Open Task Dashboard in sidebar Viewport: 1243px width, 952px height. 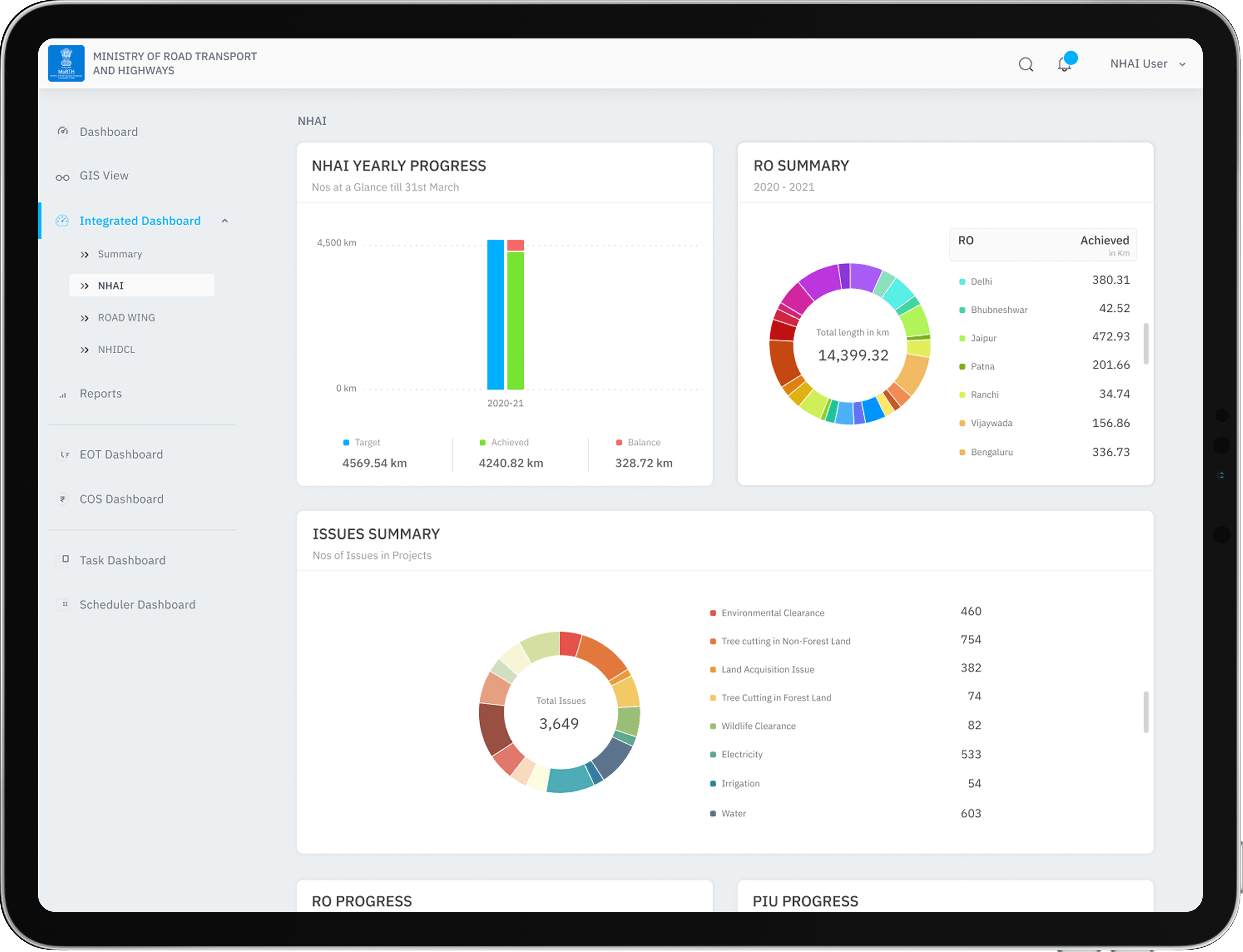click(123, 560)
